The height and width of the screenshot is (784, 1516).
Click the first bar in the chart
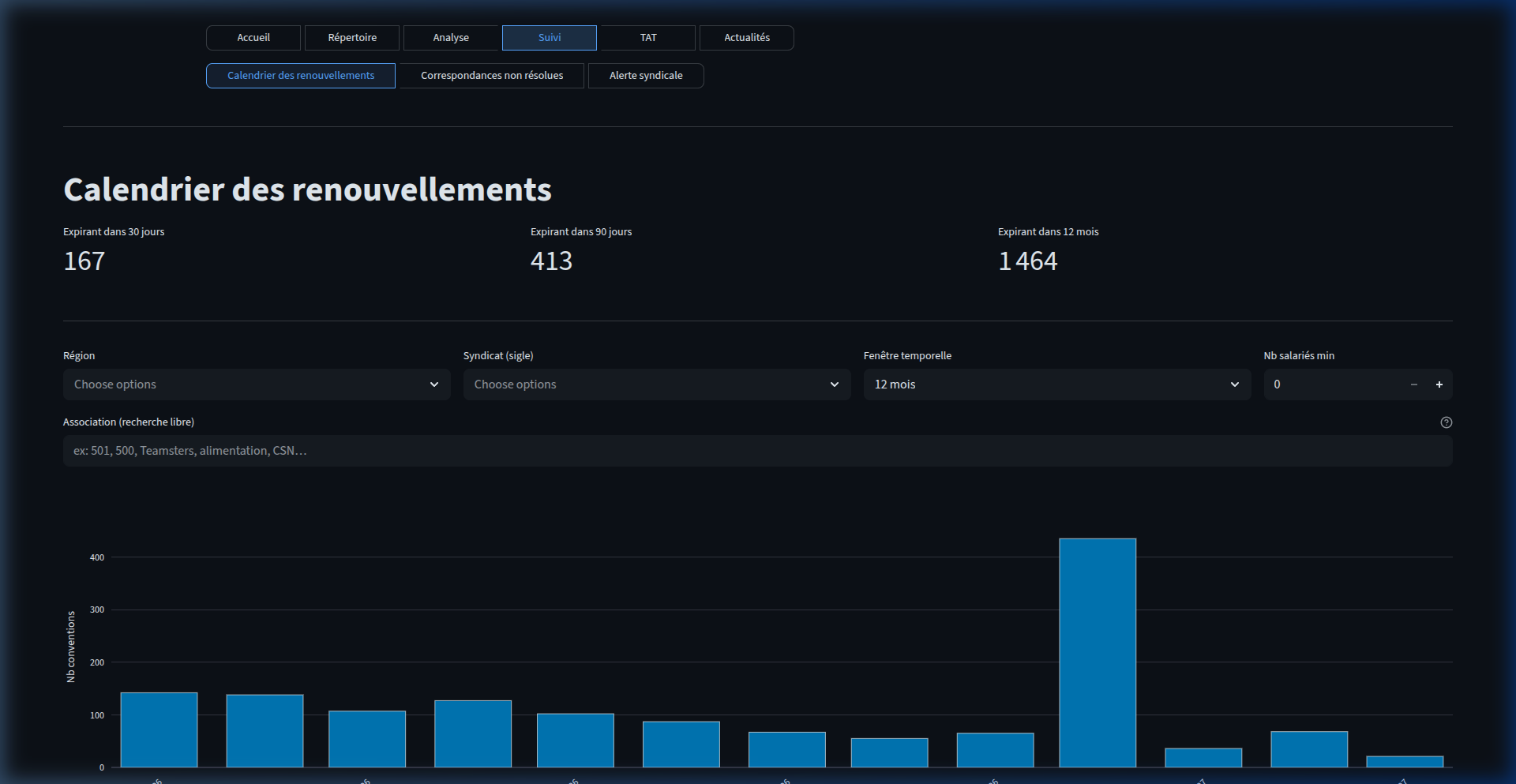[x=159, y=730]
